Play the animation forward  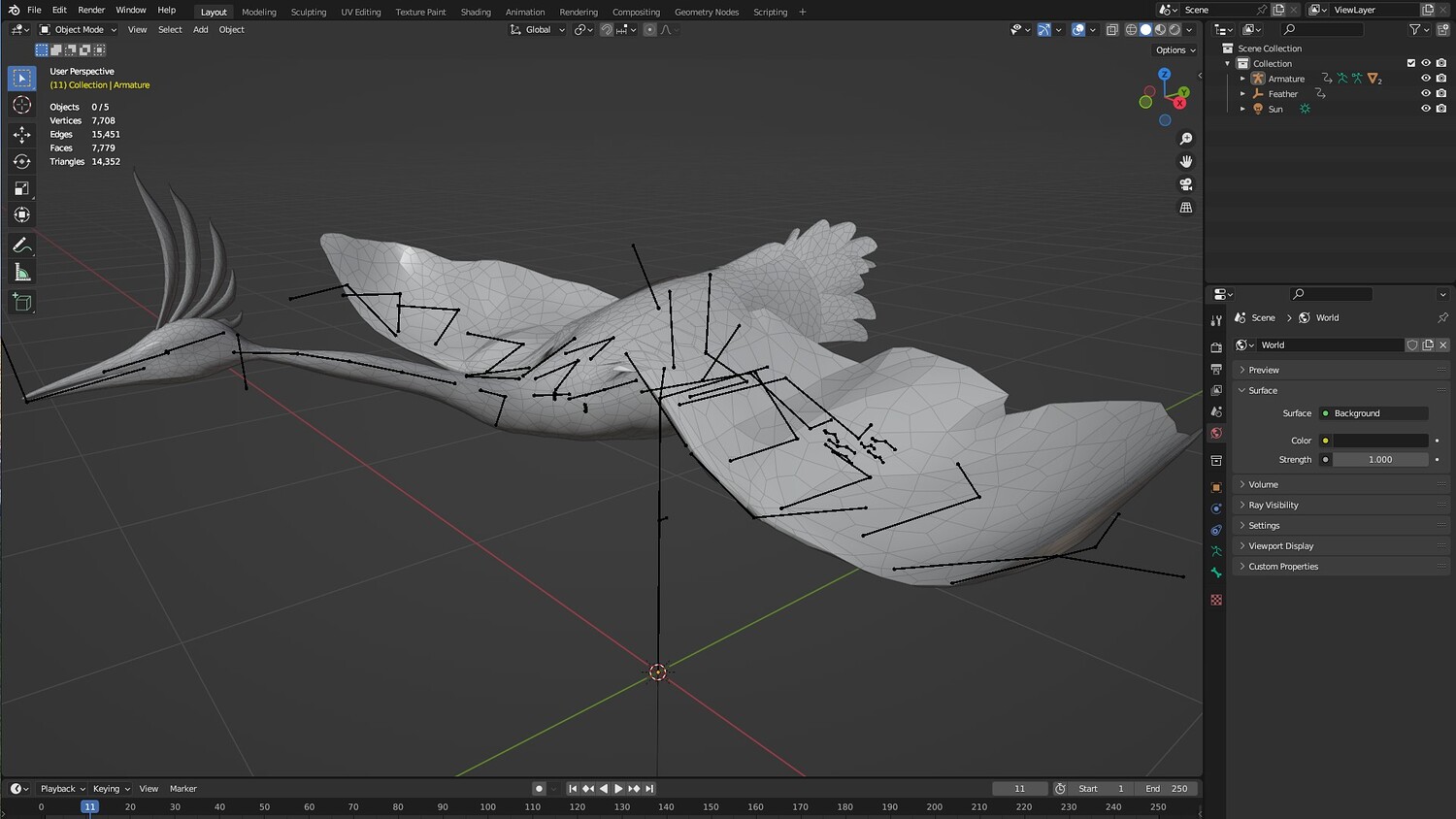click(x=618, y=789)
